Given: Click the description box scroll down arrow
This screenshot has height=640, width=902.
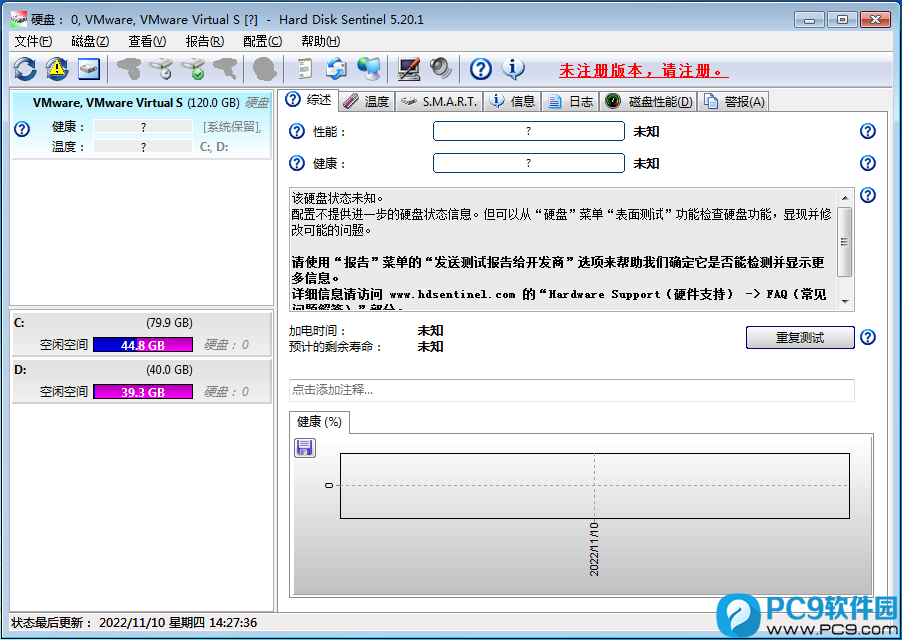Looking at the screenshot, I should 844,301.
